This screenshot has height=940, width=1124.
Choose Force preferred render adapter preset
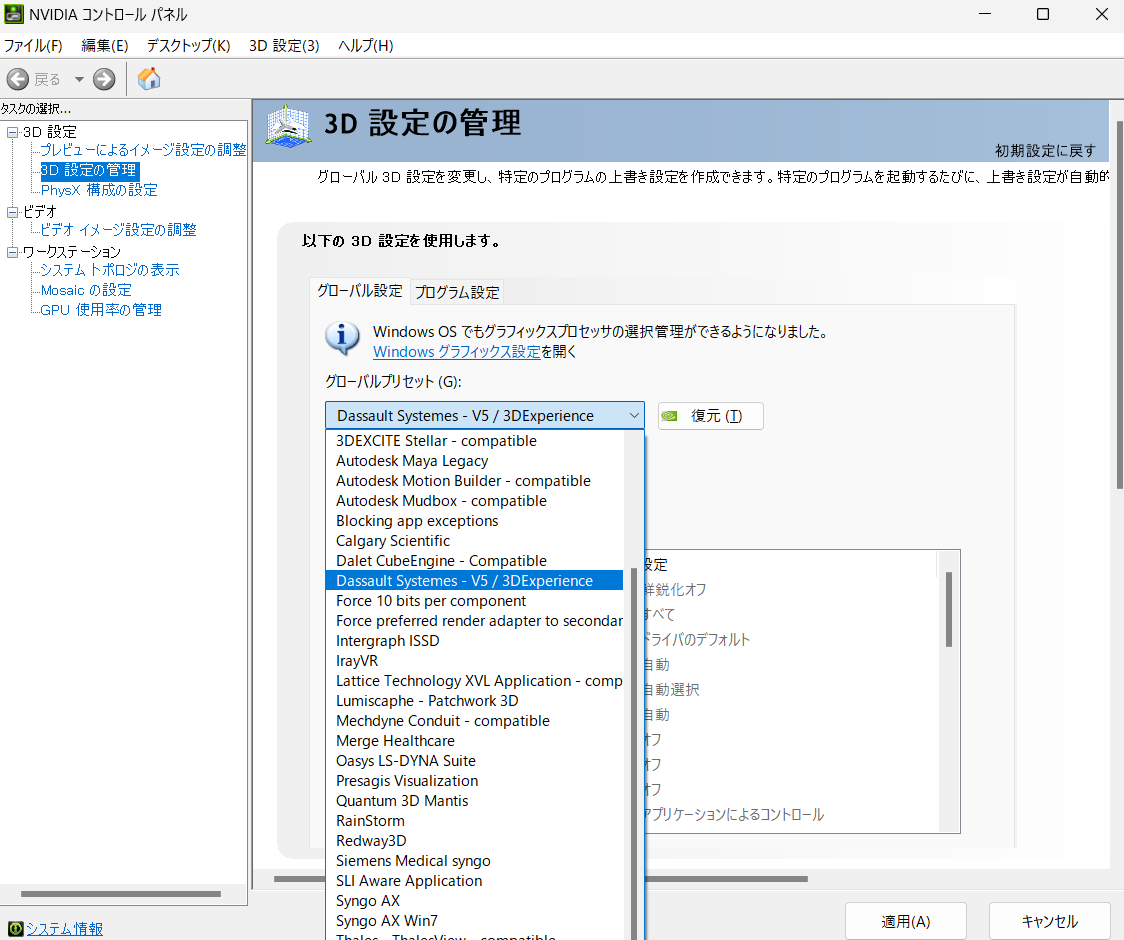coord(475,621)
